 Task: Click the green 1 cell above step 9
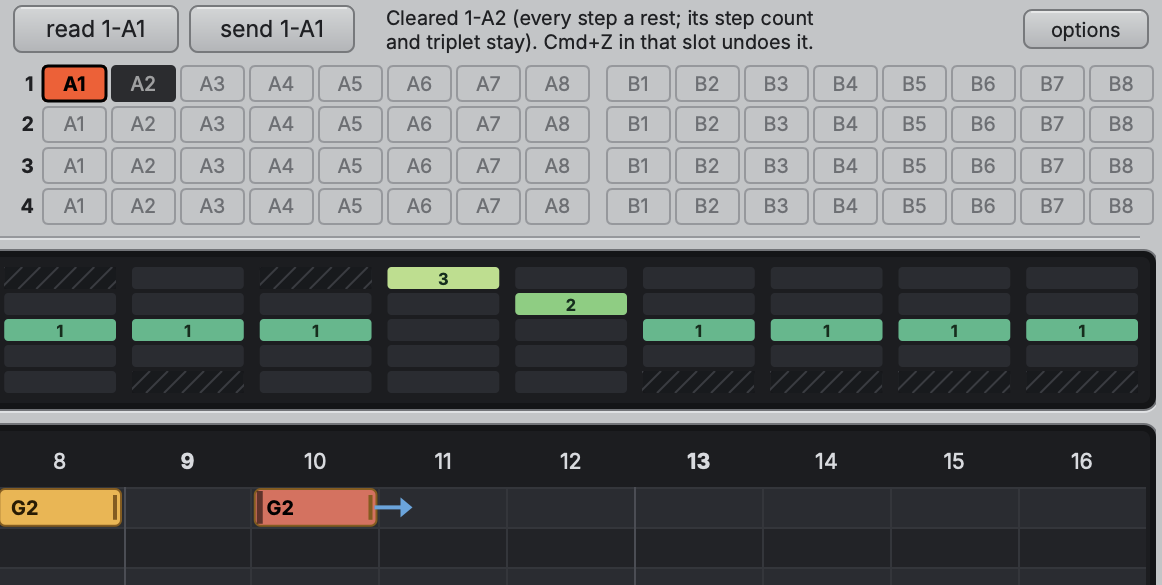tap(187, 330)
